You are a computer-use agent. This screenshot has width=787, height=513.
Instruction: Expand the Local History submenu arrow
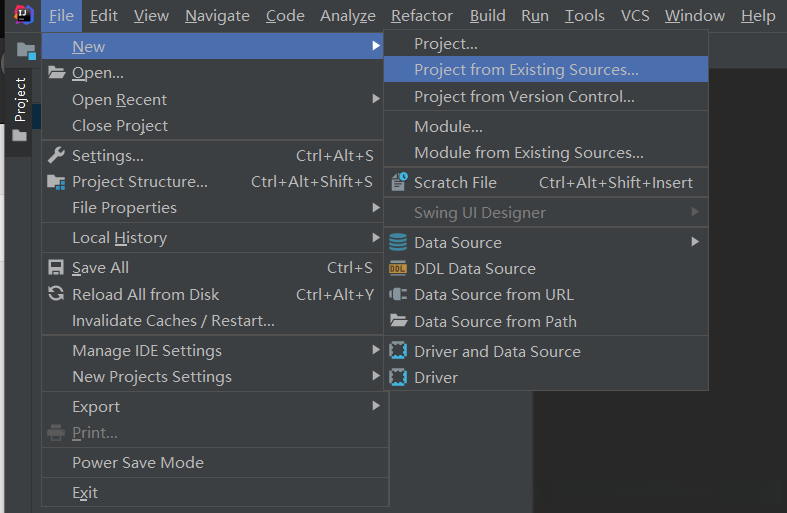[x=376, y=238]
